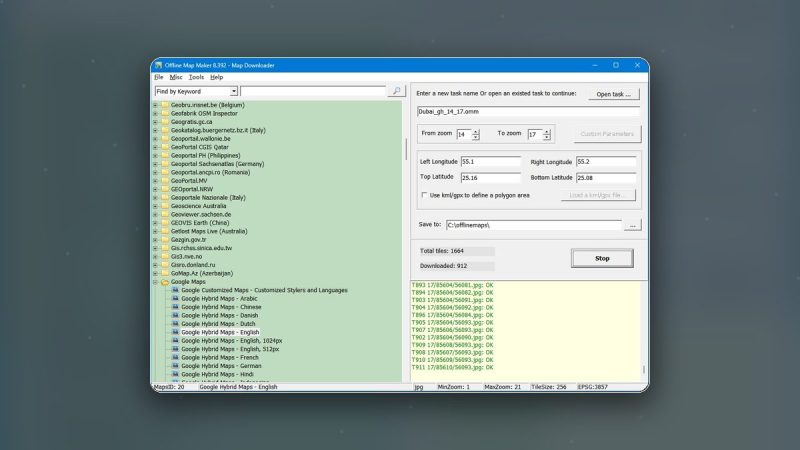Click the task name field Dubai_gh_14_17.omm
Image resolution: width=800 pixels, height=450 pixels.
pos(528,111)
